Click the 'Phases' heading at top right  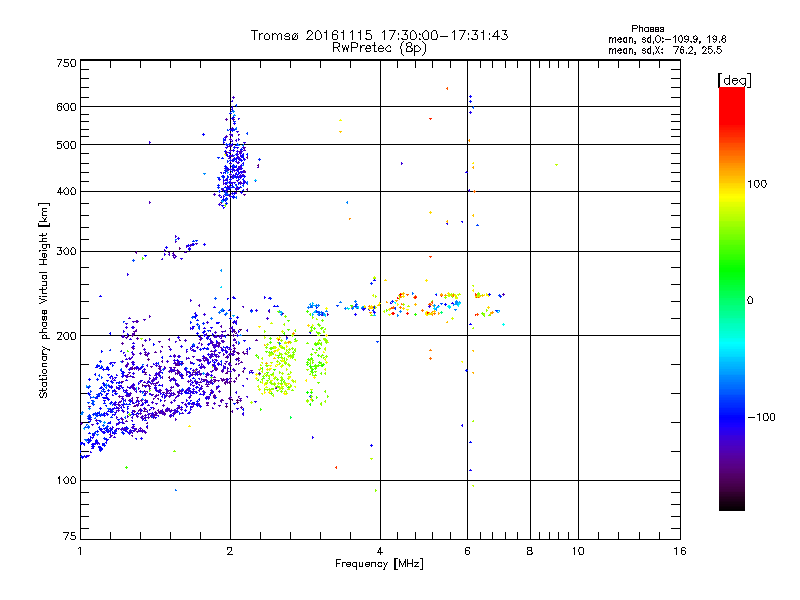(647, 29)
